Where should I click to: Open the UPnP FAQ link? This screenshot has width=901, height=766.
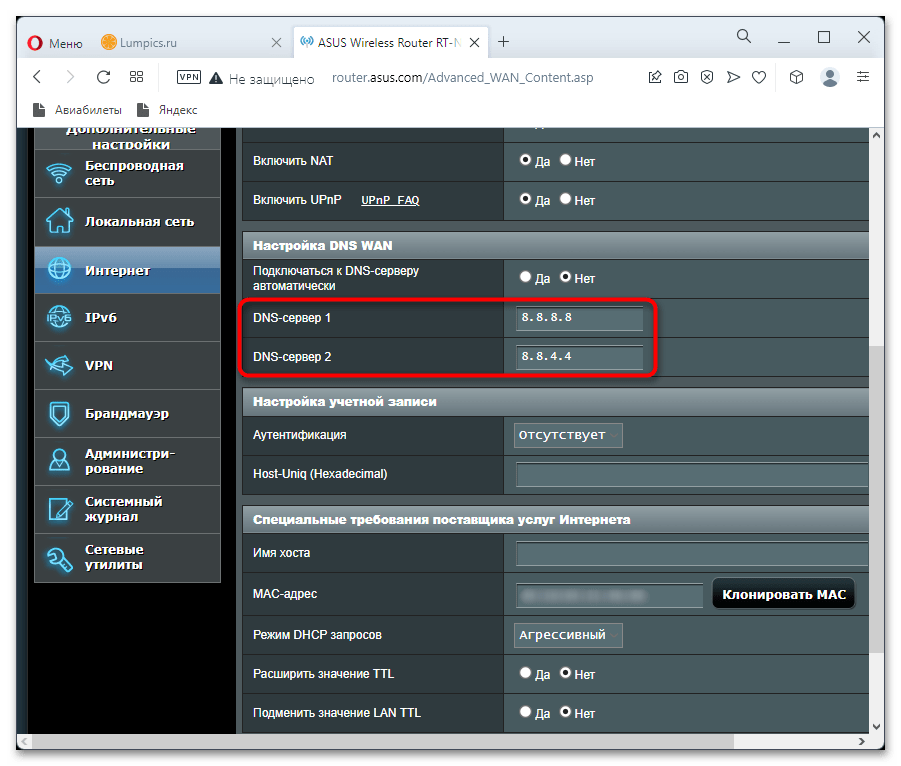tap(390, 200)
